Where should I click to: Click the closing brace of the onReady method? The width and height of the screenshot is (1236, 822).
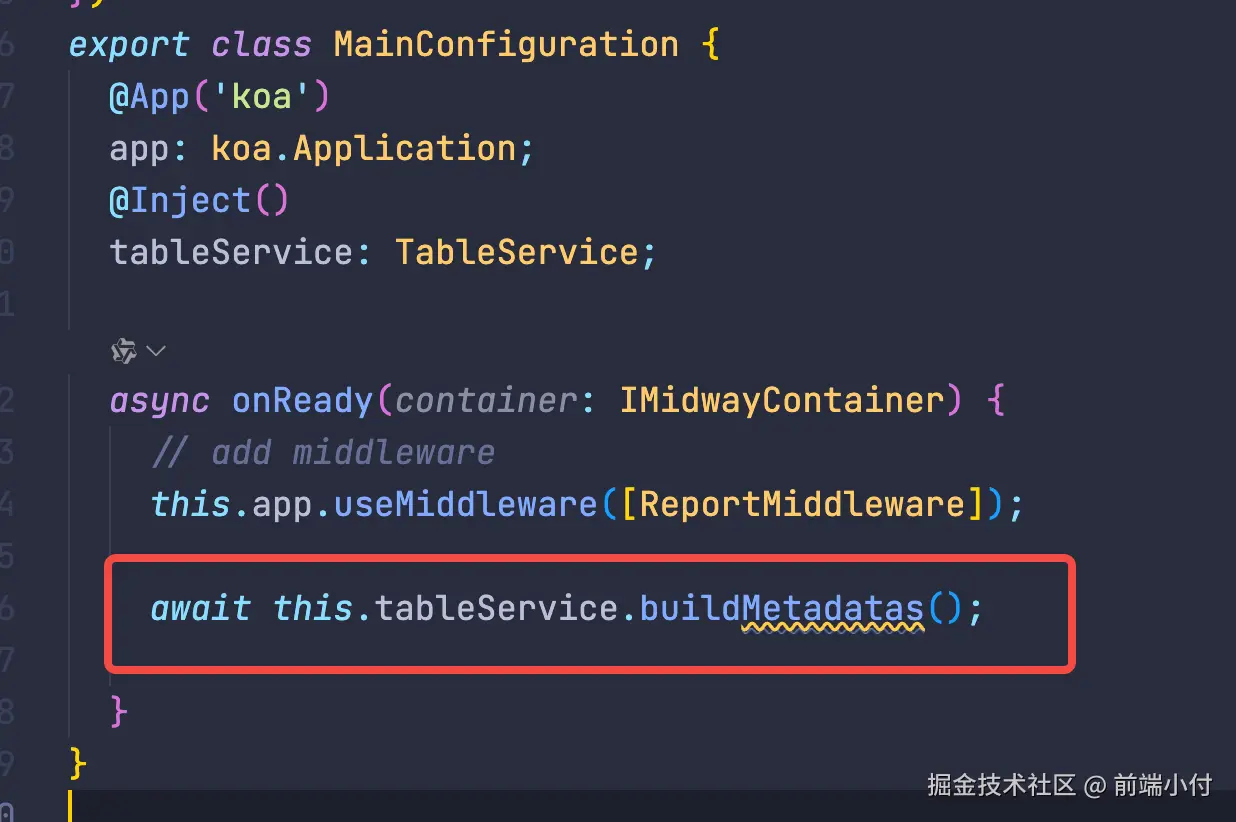click(119, 711)
